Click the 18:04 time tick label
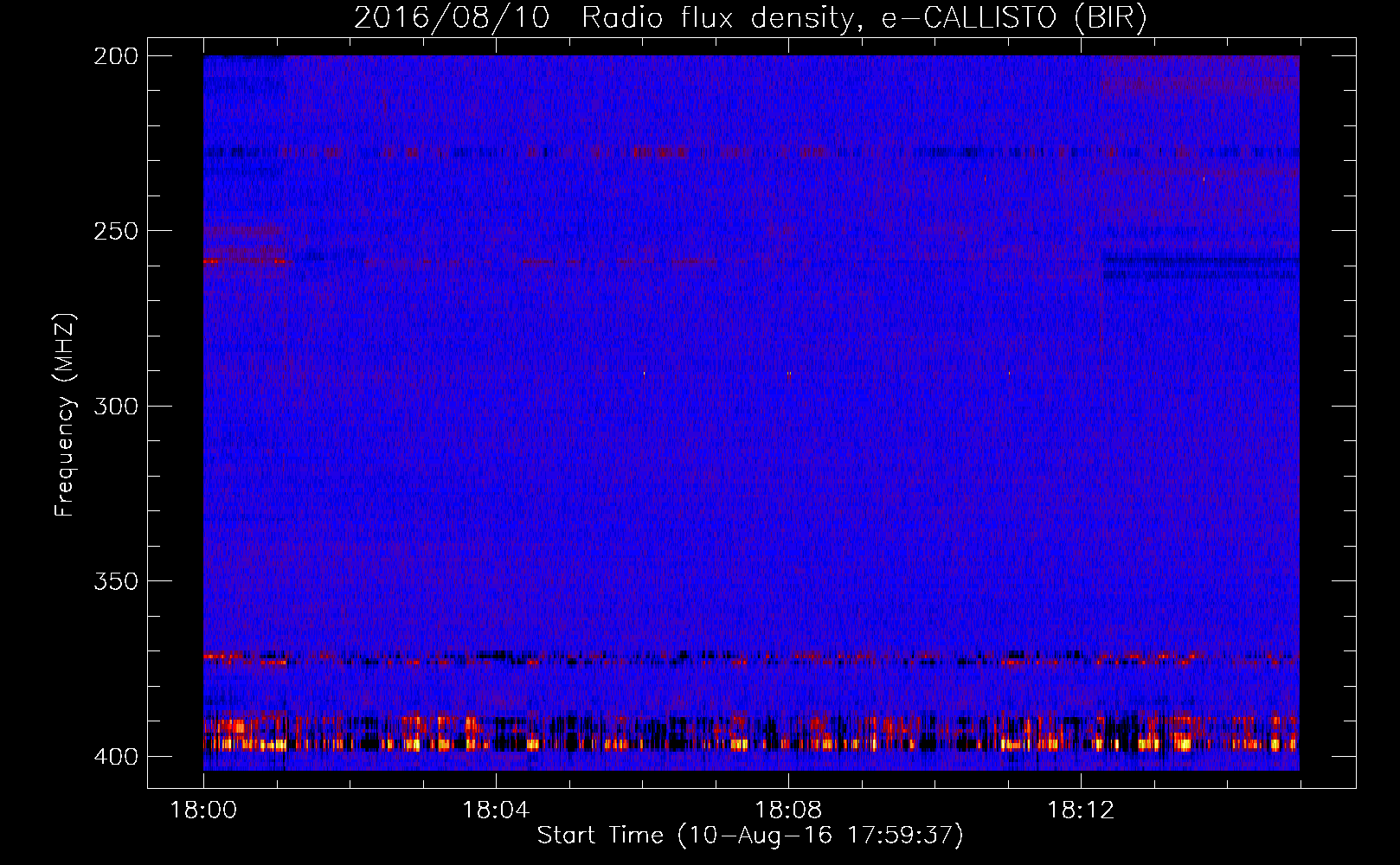 pos(496,811)
